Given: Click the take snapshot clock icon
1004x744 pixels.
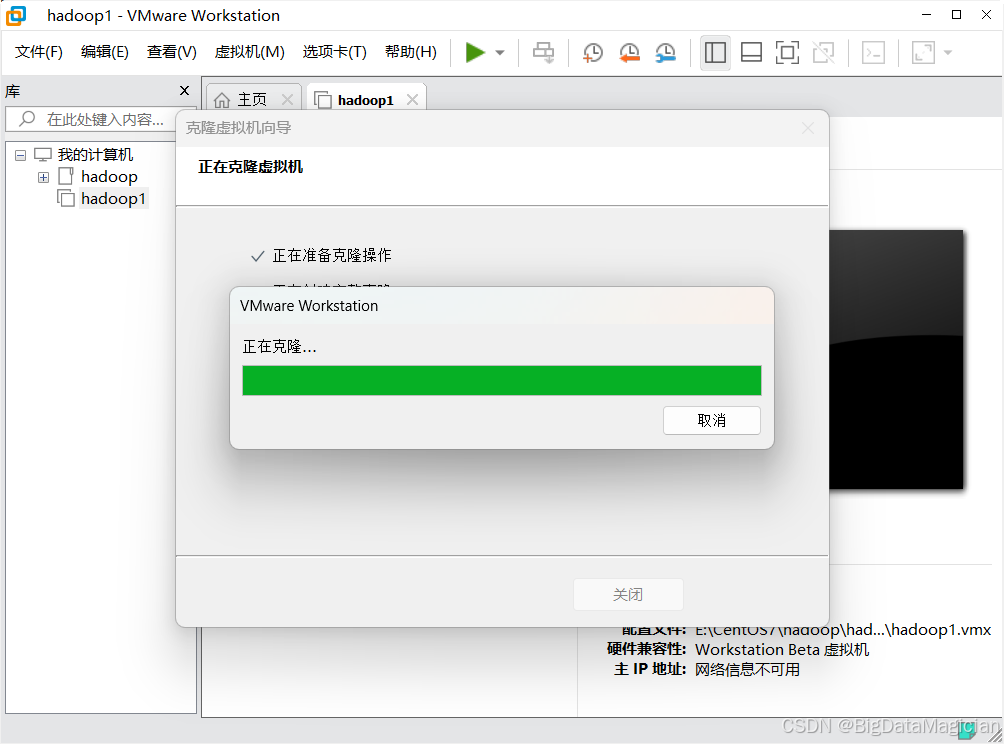Looking at the screenshot, I should pos(593,53).
